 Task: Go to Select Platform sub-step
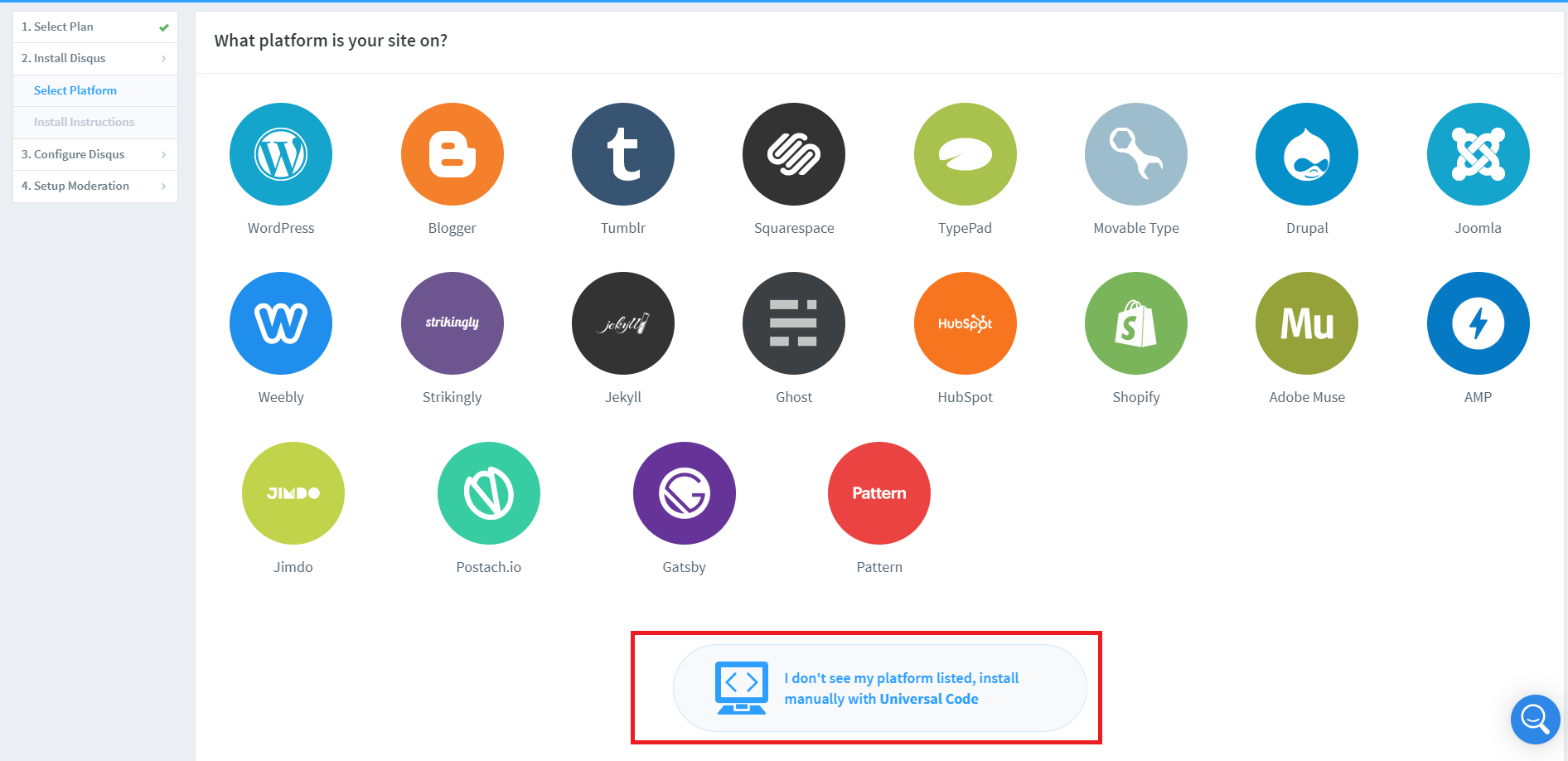click(x=95, y=90)
